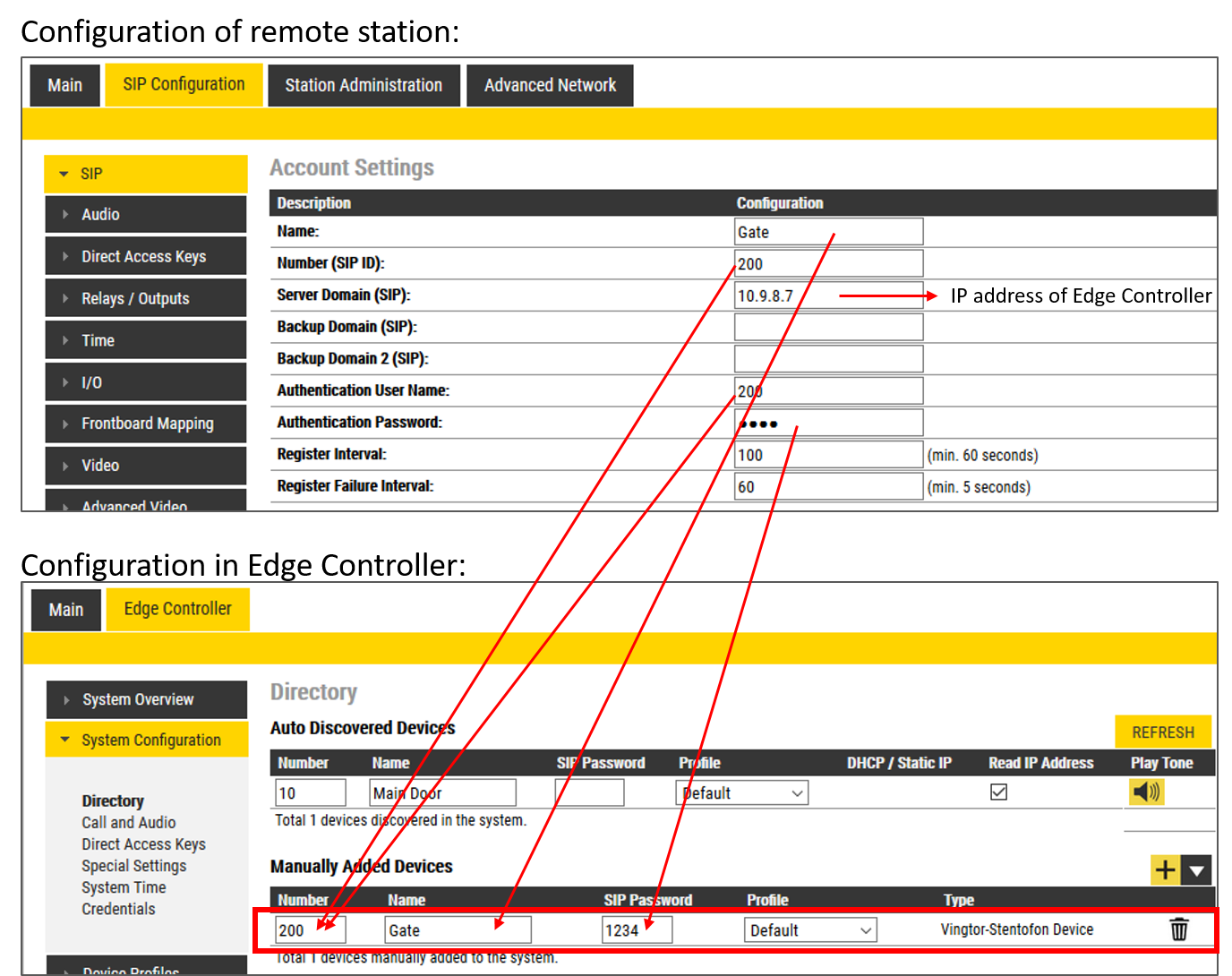Click the trash icon for Gate device
Image resolution: width=1232 pixels, height=976 pixels.
[x=1179, y=929]
